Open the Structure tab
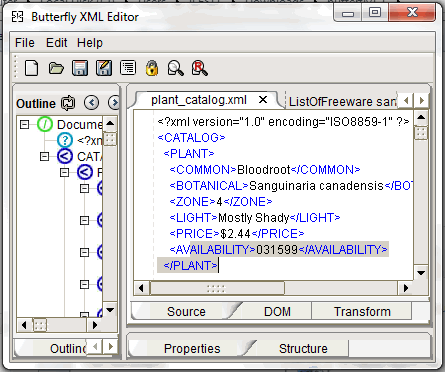This screenshot has height=372, width=445. 303,348
